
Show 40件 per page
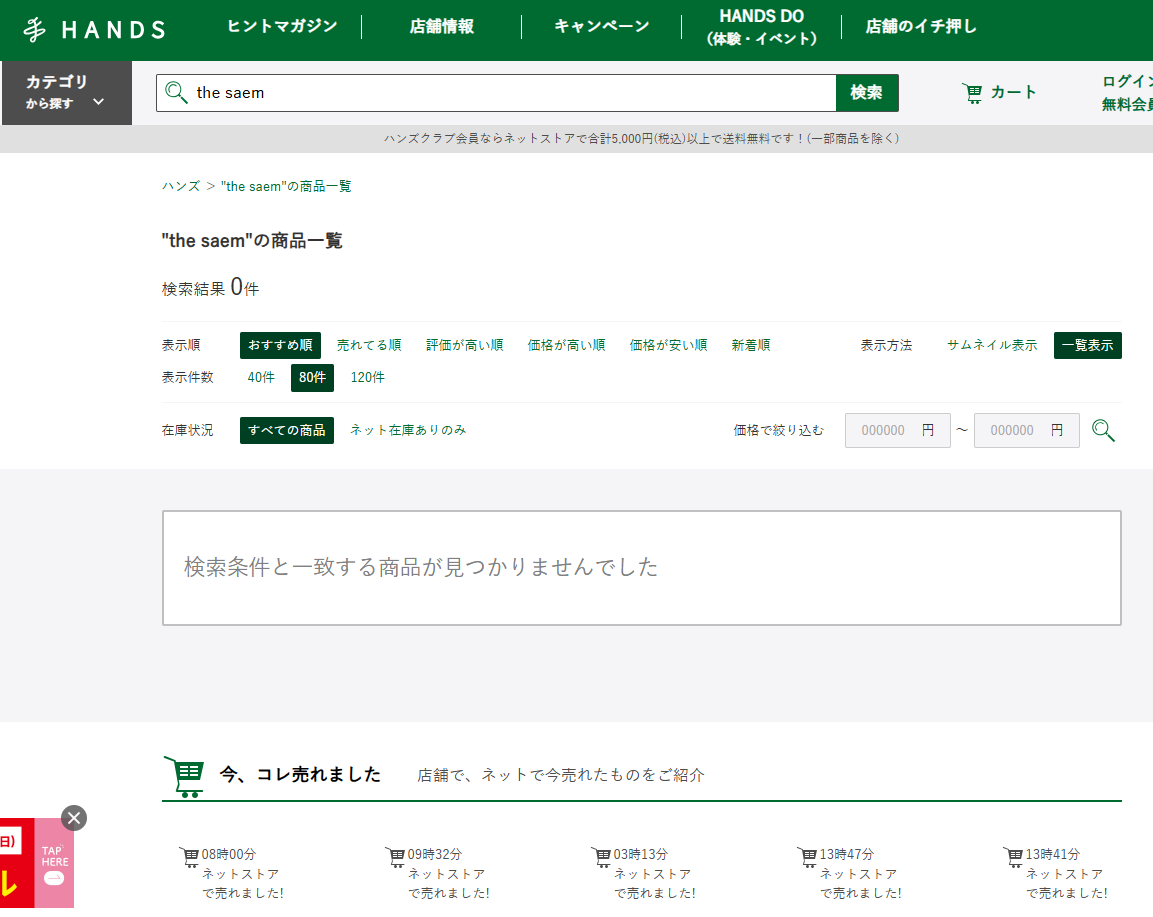[x=261, y=377]
